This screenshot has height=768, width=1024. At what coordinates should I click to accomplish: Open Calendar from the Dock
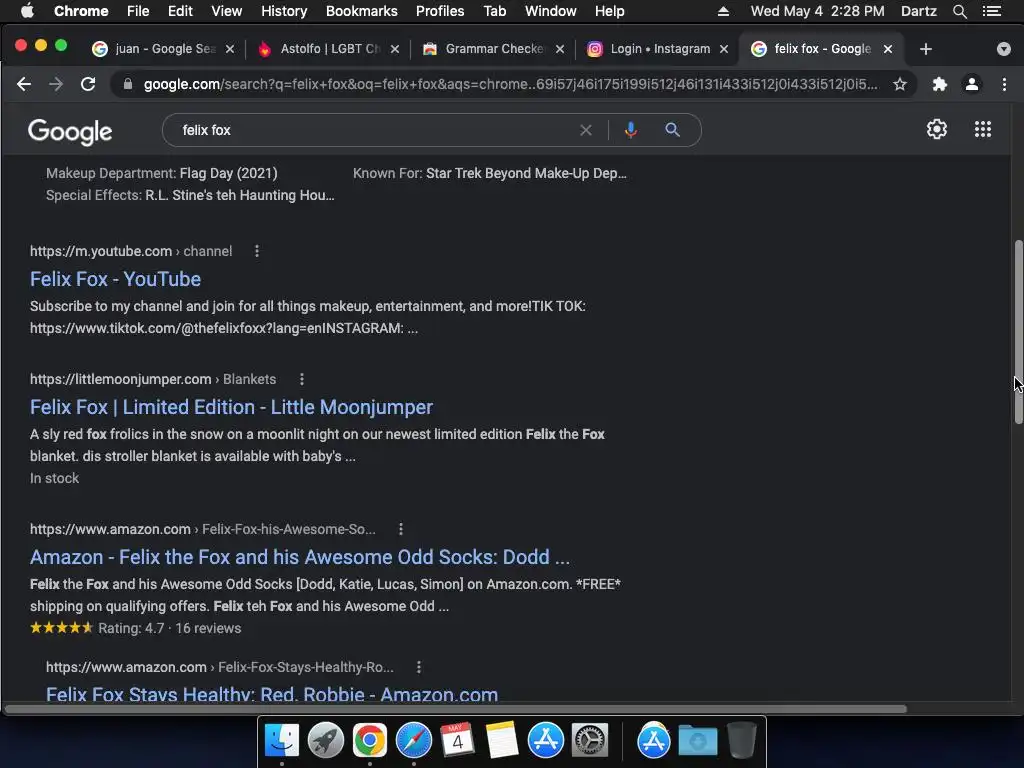(x=457, y=740)
